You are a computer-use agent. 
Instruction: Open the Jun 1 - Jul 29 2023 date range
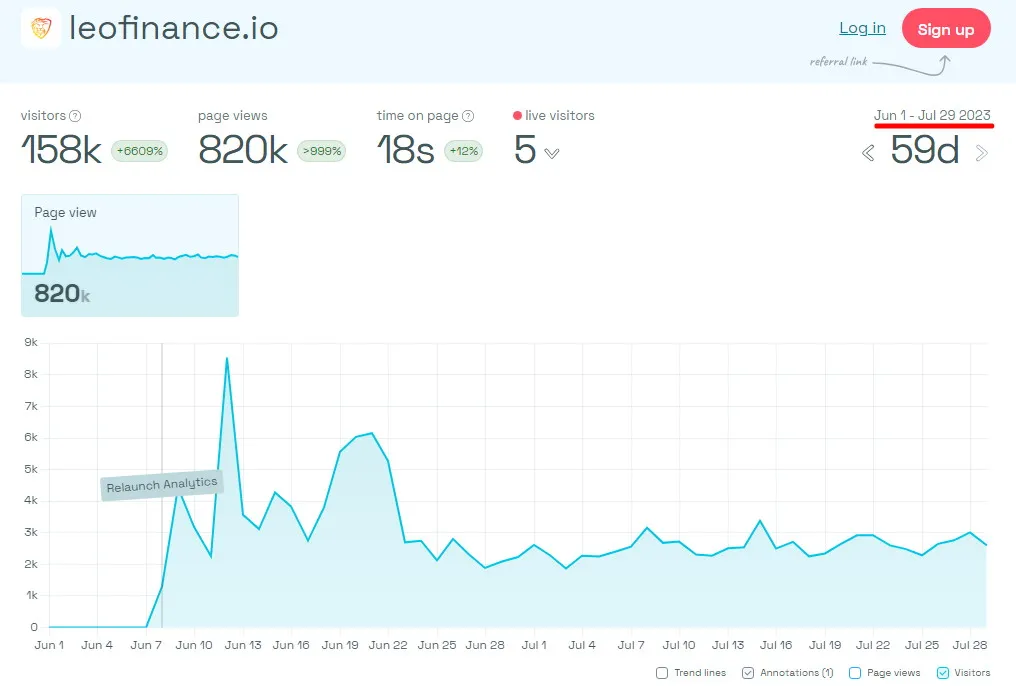932,115
